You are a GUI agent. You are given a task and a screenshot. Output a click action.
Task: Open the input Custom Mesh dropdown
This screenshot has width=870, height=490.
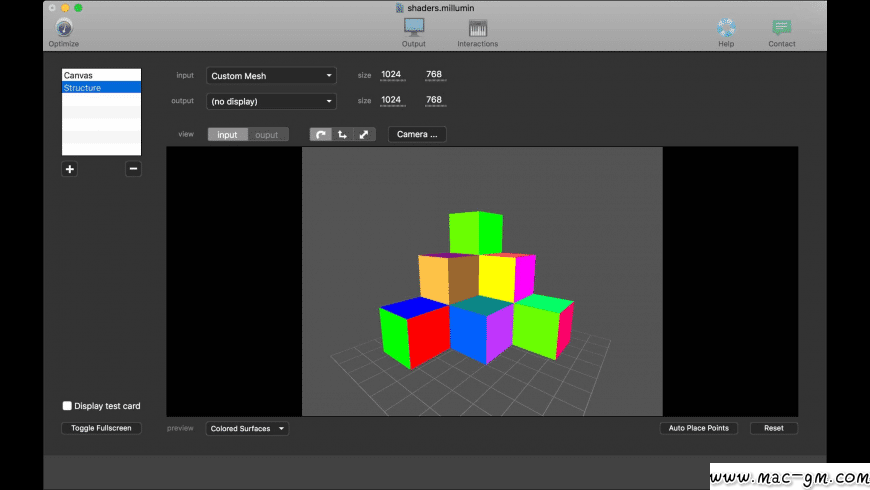pyautogui.click(x=271, y=76)
